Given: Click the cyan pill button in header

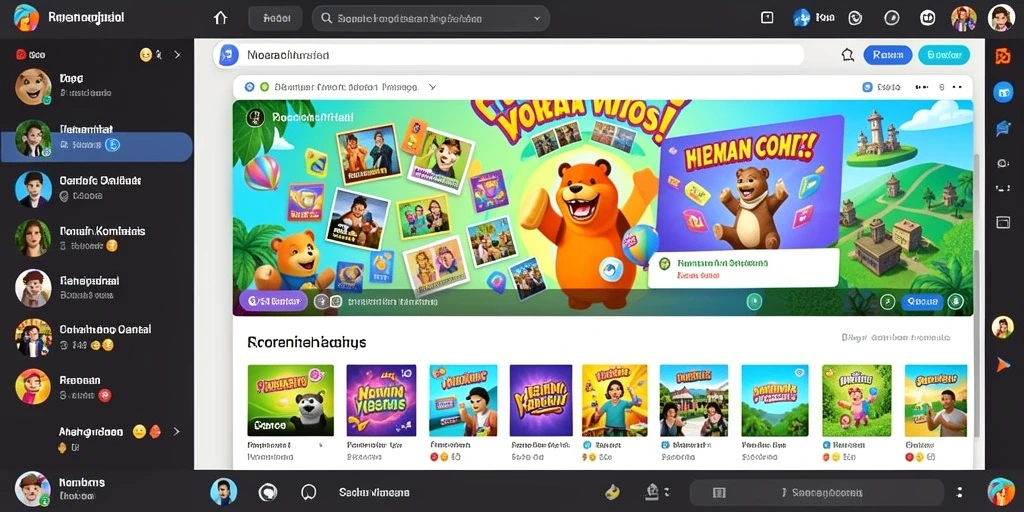Looking at the screenshot, I should pyautogui.click(x=944, y=56).
